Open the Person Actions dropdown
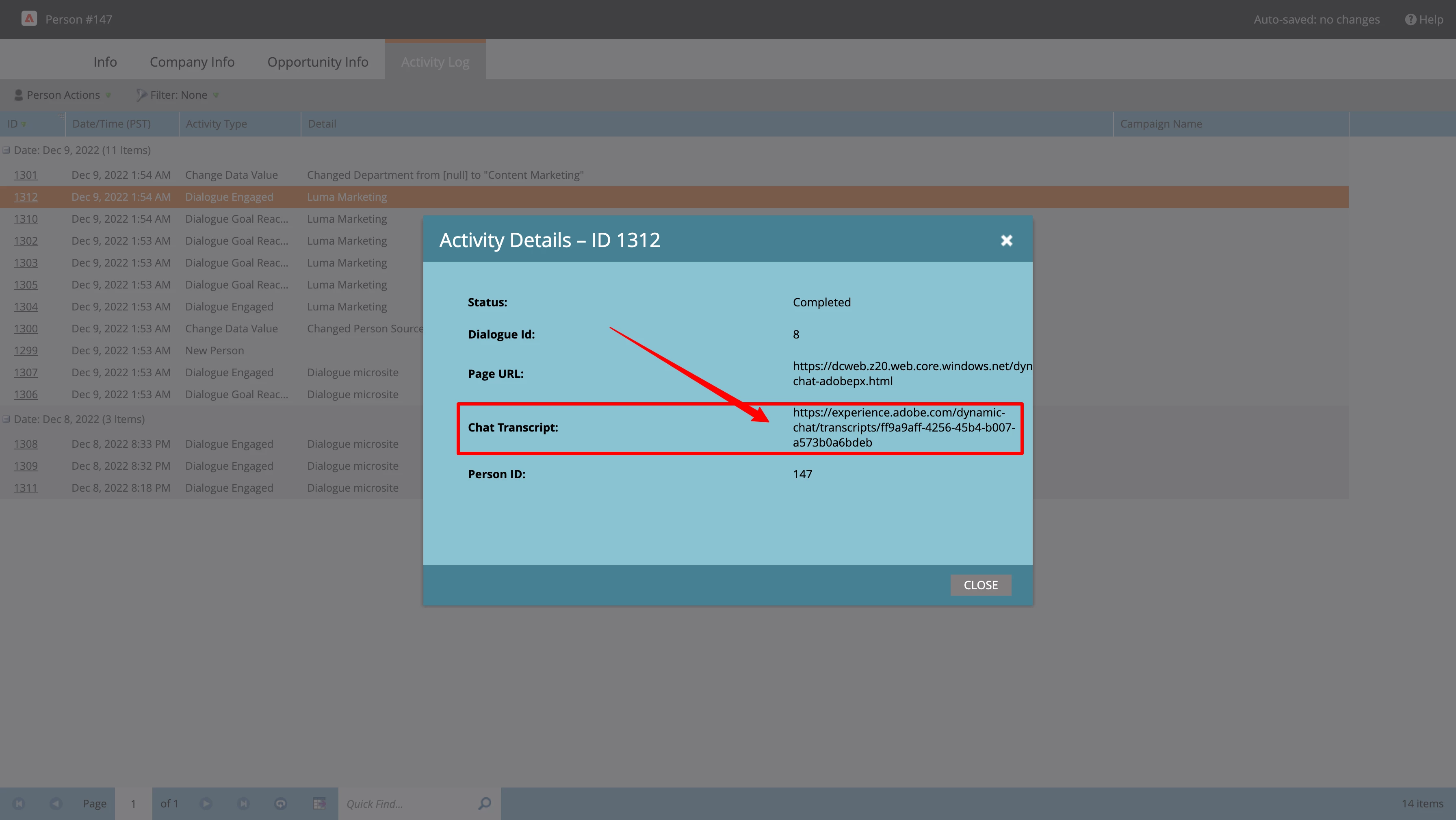The image size is (1456, 820). [x=63, y=95]
